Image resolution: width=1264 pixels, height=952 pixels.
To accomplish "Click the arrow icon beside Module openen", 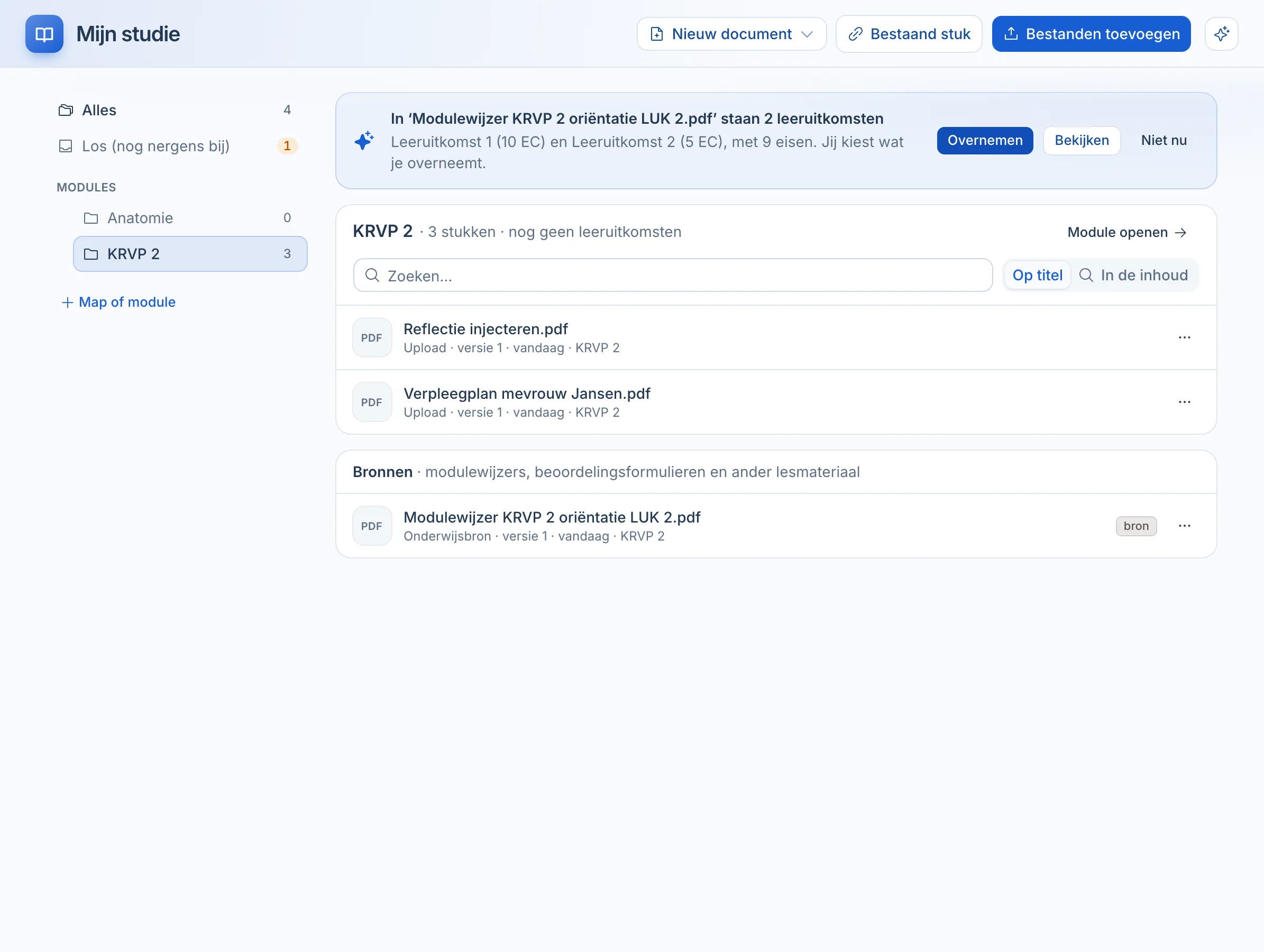I will click(x=1180, y=233).
